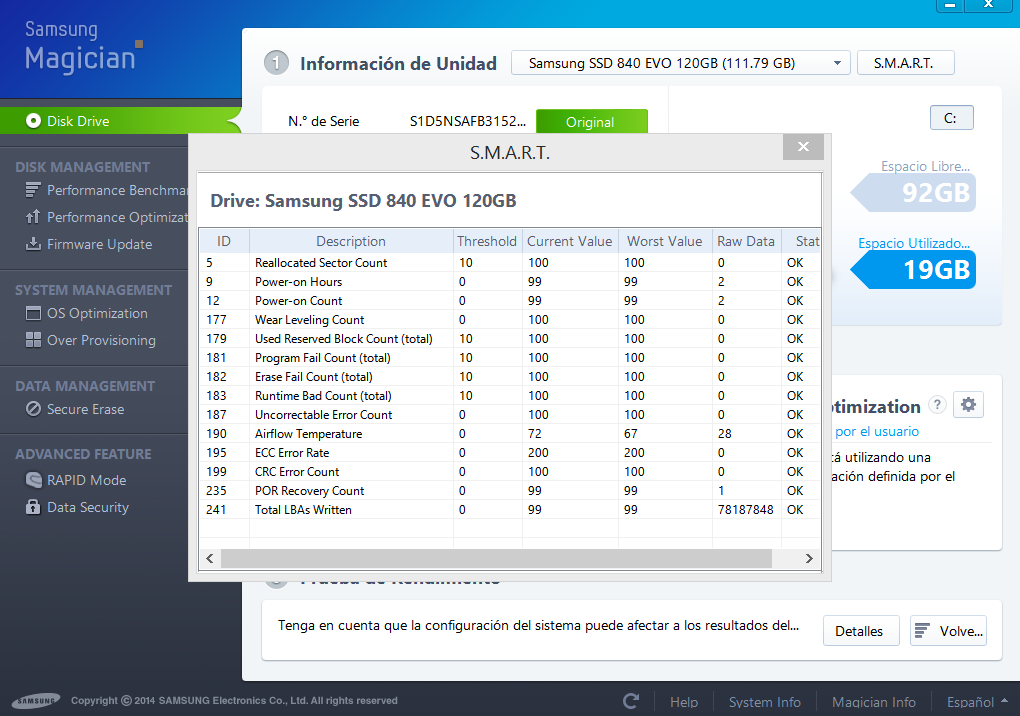Click the S.M.A.R.T. button

coord(906,63)
